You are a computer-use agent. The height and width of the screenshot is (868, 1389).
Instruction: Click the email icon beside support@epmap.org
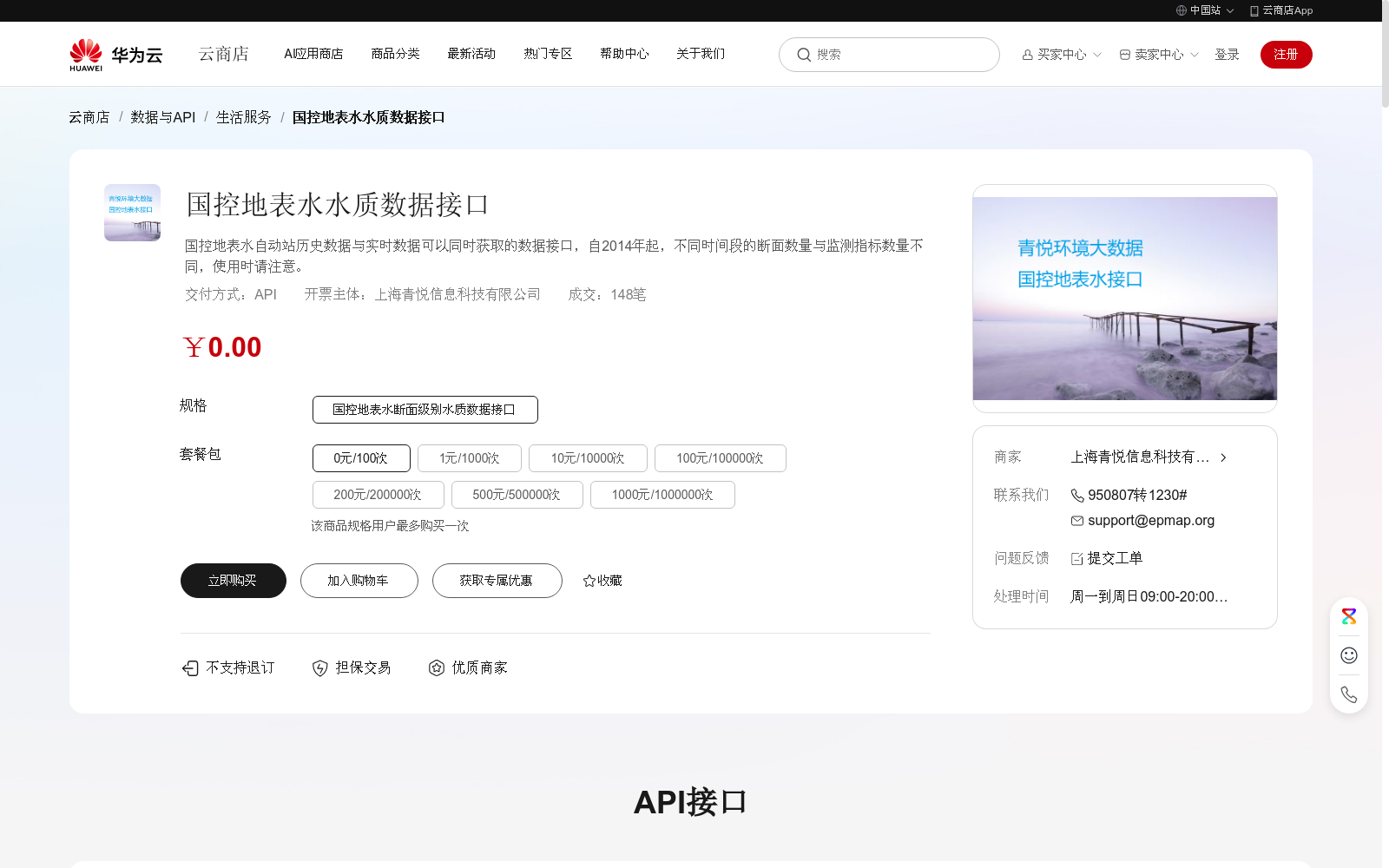click(x=1077, y=521)
